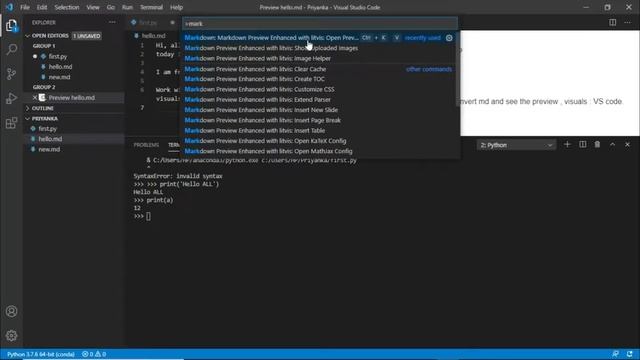Select first.py in Open Editors Group 1
Viewport: 640px width, 360px height.
pos(58,56)
